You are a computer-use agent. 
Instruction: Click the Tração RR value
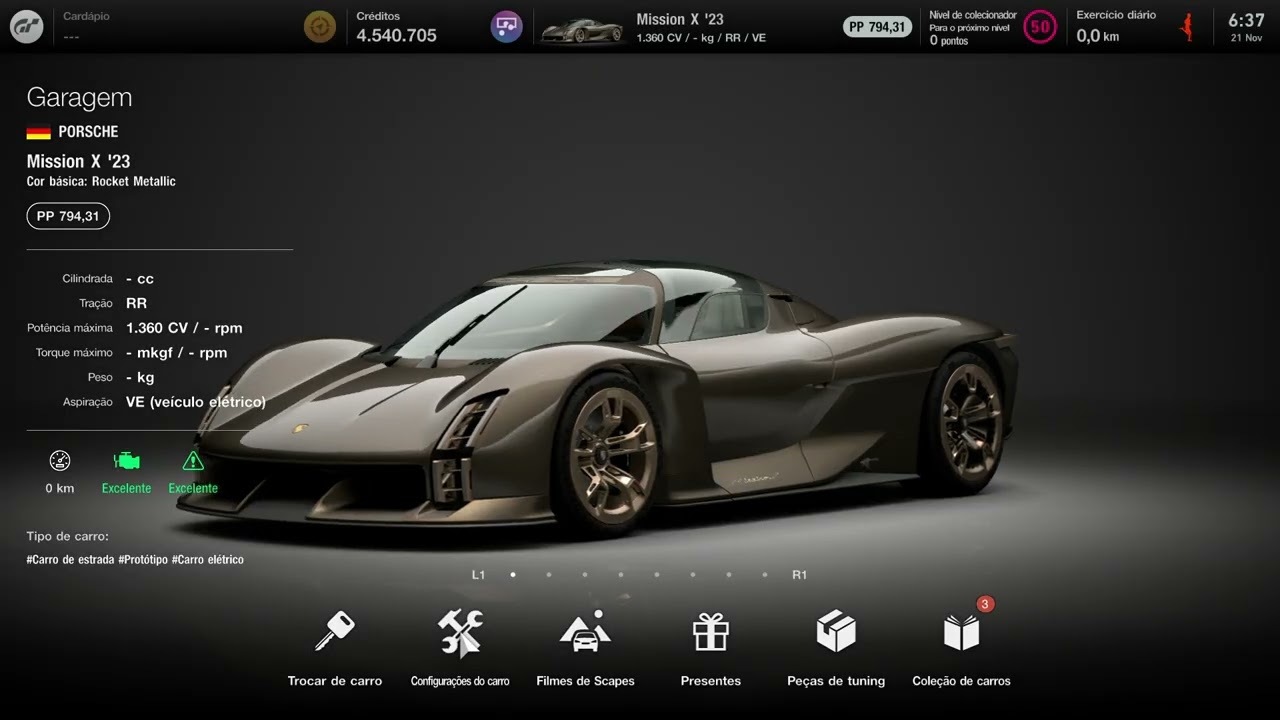[136, 303]
